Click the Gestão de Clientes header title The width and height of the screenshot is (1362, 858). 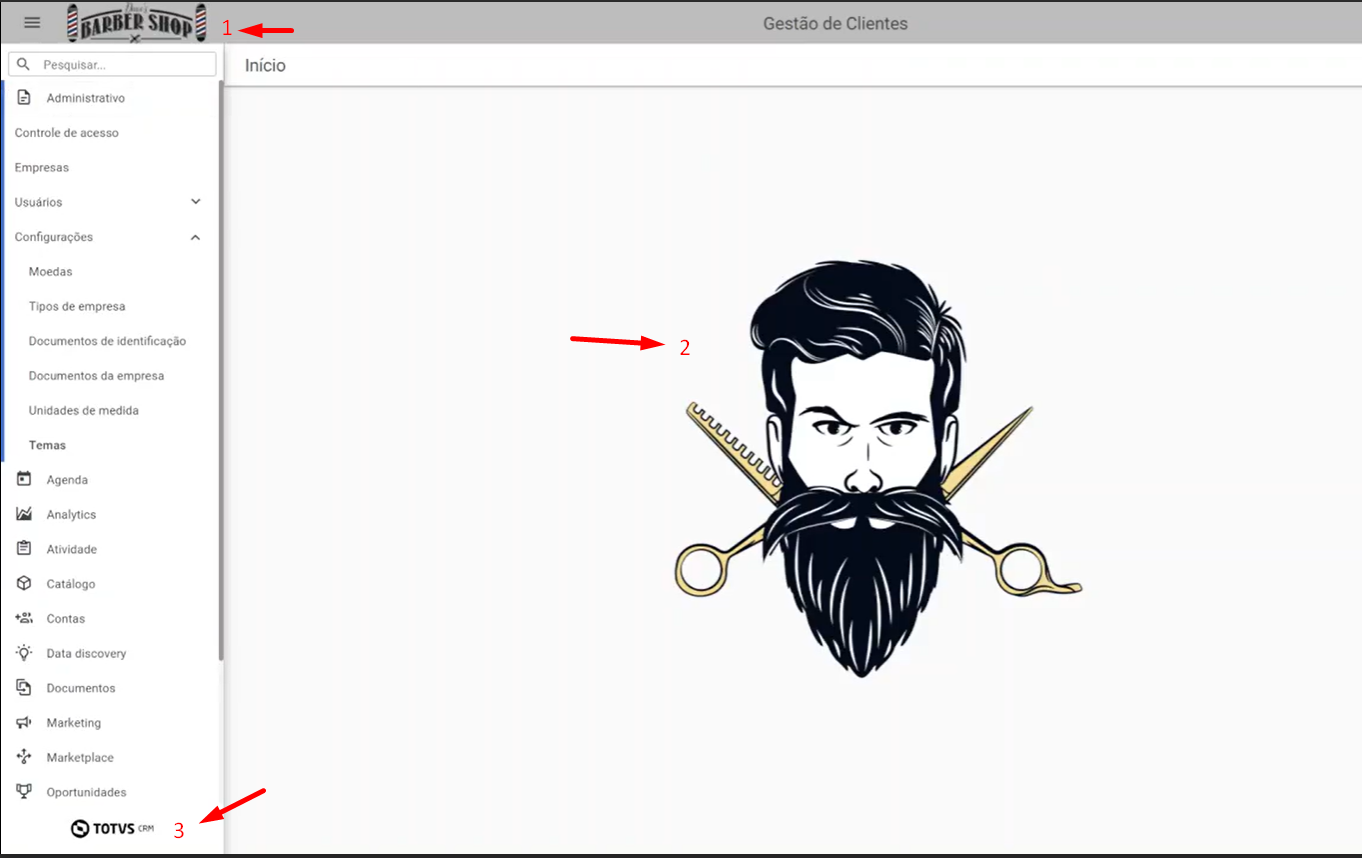(x=835, y=23)
